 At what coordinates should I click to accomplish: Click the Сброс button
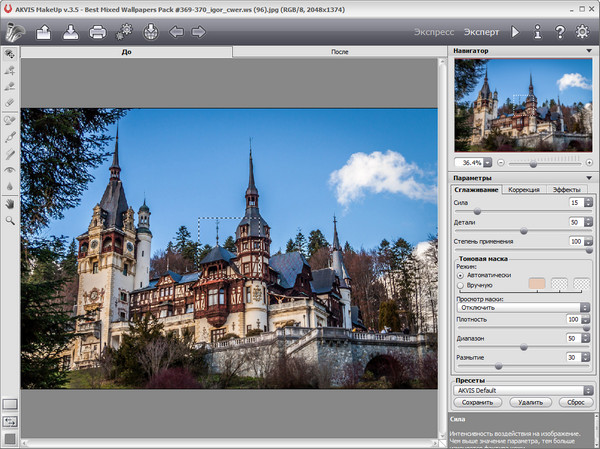tap(574, 402)
